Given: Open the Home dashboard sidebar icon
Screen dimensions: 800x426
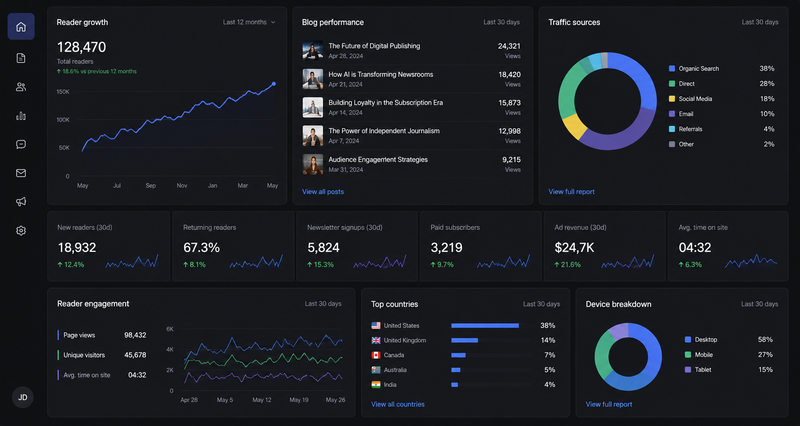Looking at the screenshot, I should tap(21, 27).
